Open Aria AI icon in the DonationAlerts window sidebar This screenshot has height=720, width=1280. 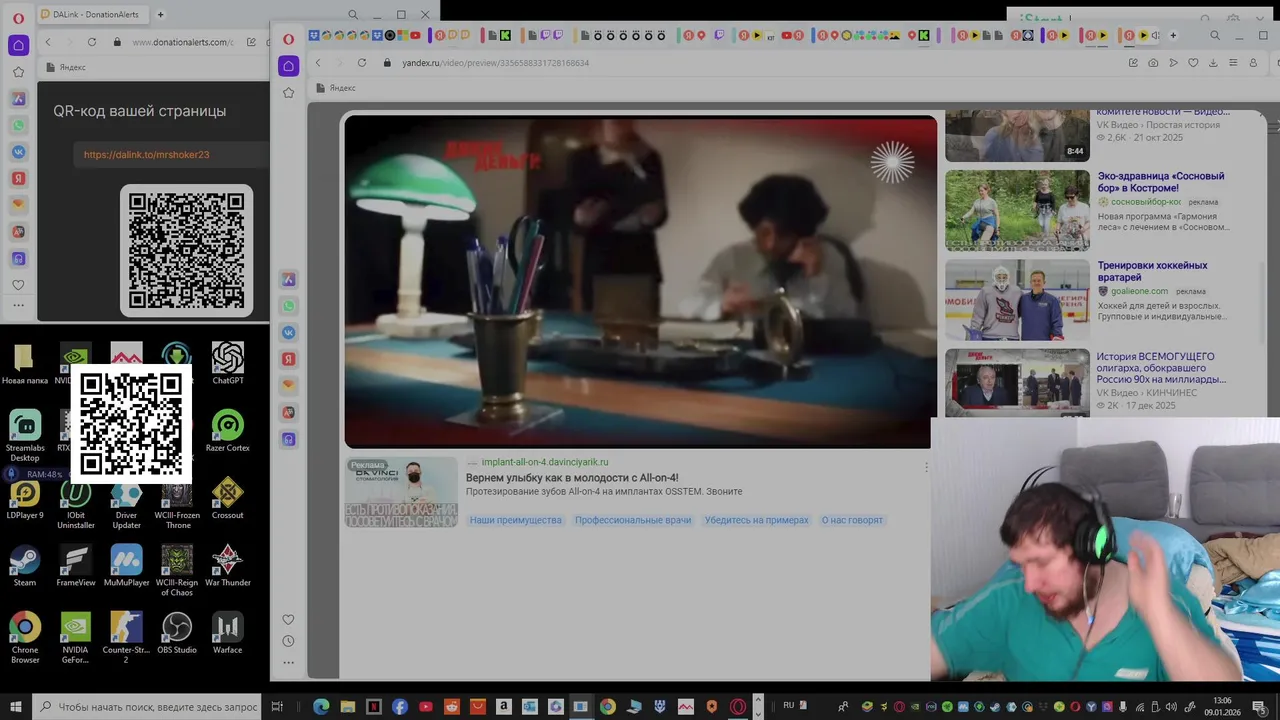18,99
